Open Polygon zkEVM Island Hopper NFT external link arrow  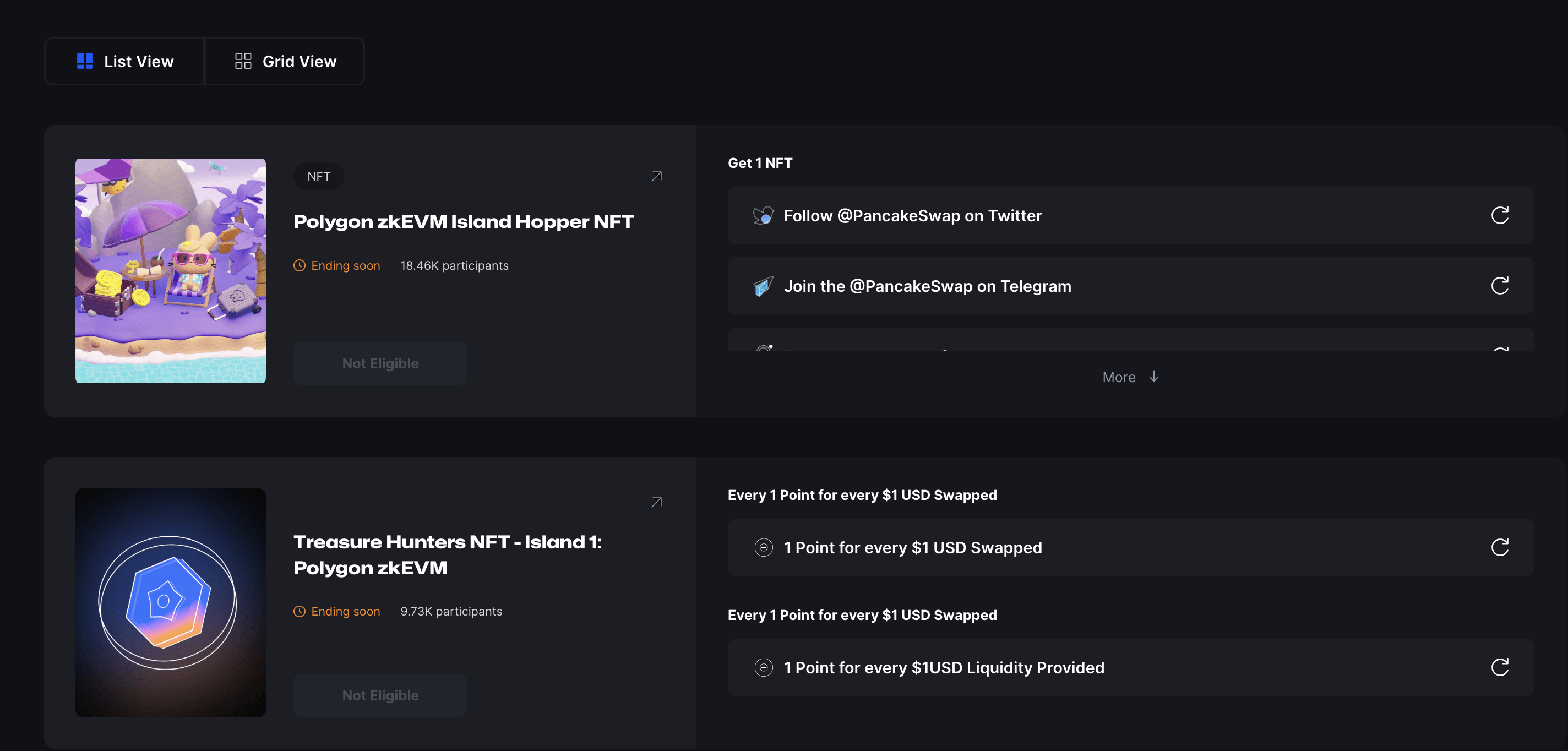[x=656, y=177]
